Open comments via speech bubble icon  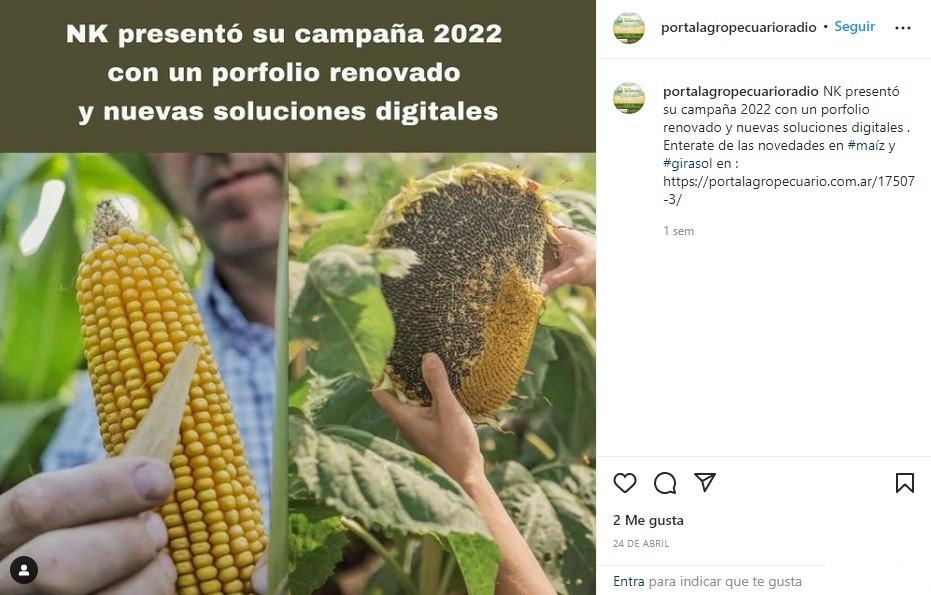tap(665, 483)
